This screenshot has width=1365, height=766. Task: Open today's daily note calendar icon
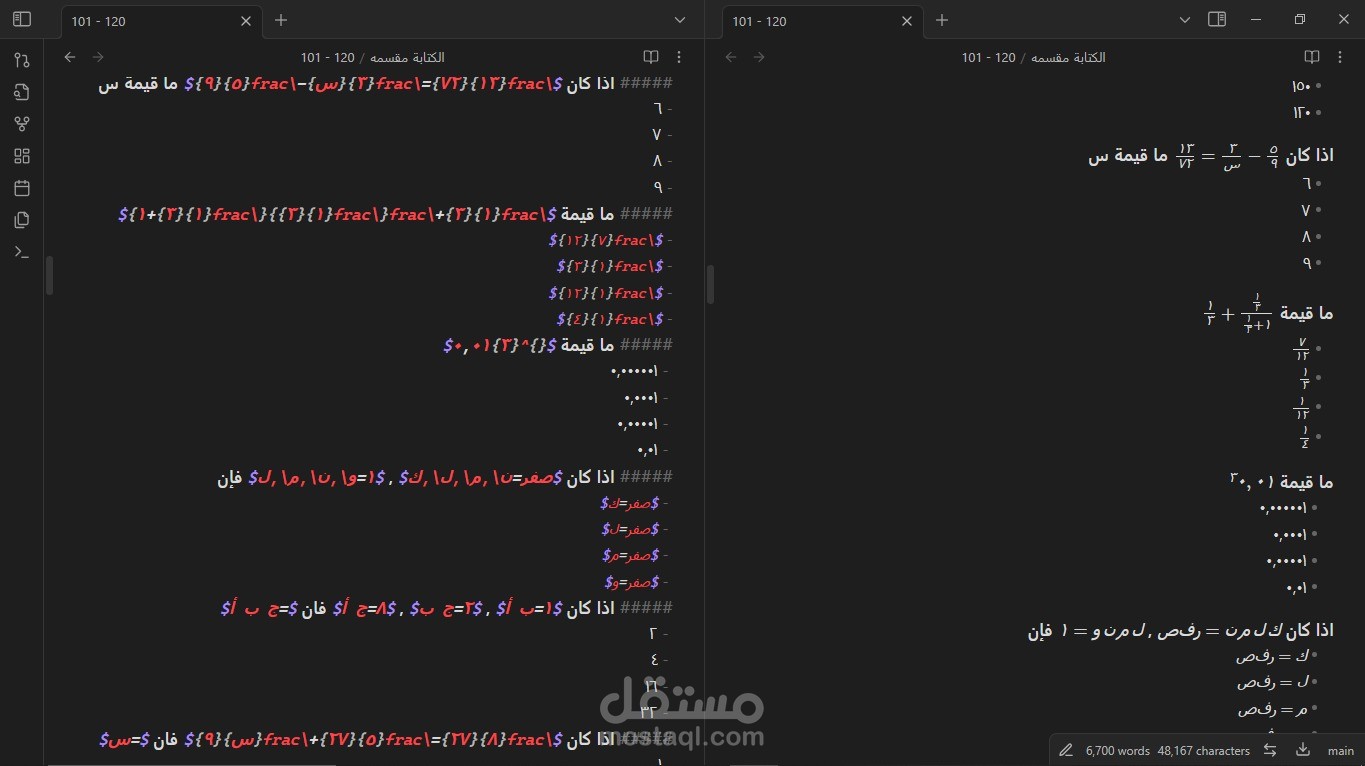click(x=20, y=187)
